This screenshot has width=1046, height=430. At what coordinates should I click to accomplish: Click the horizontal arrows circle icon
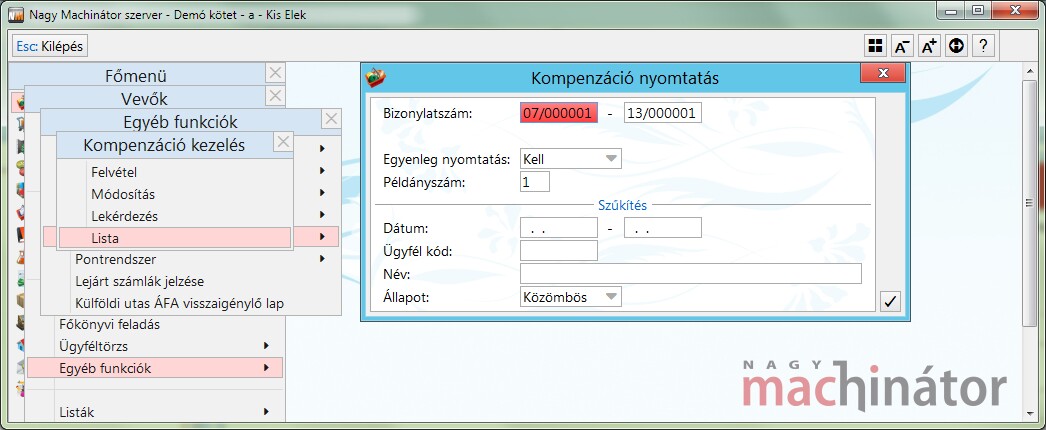(x=957, y=46)
